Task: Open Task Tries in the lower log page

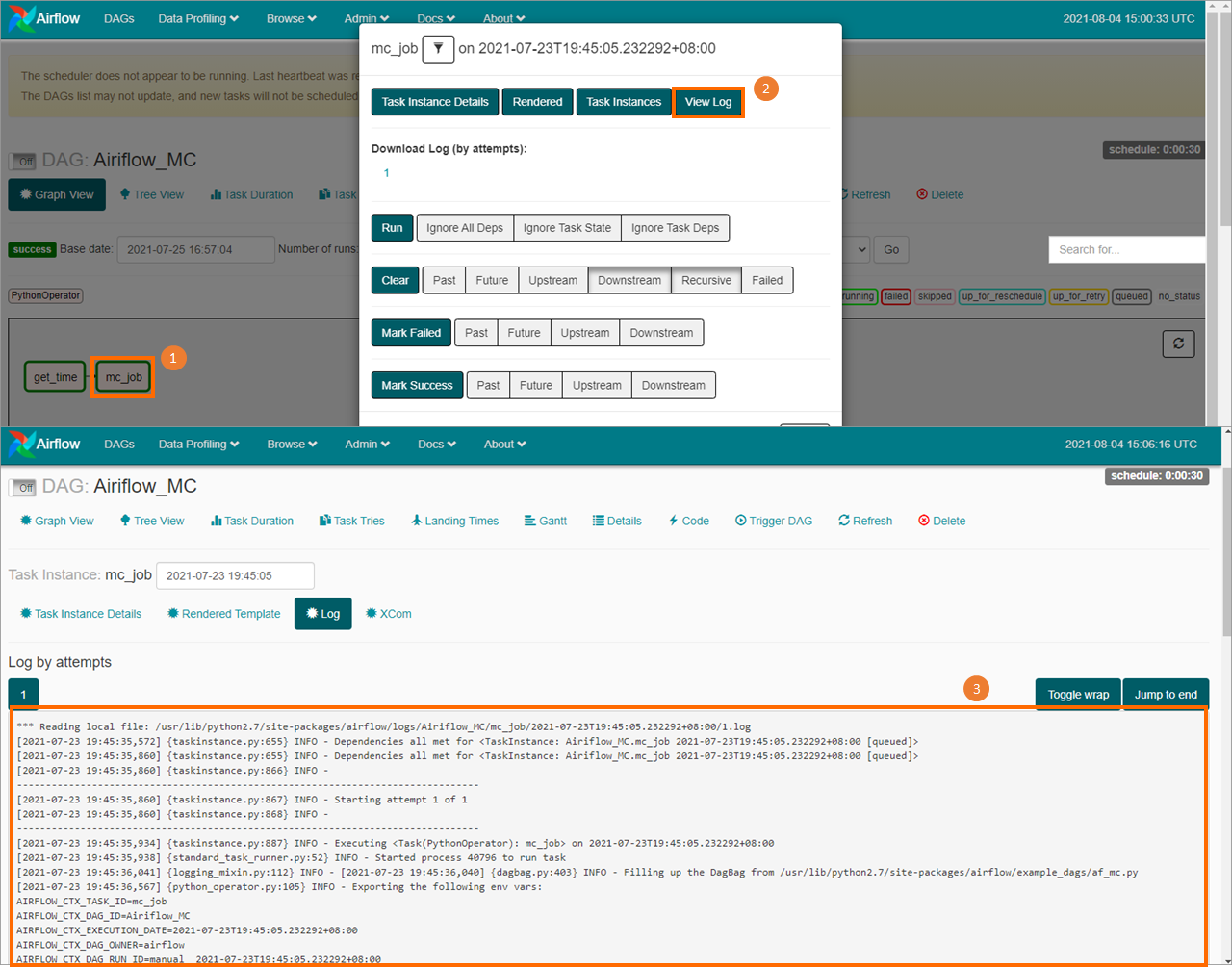Action: pyautogui.click(x=352, y=521)
